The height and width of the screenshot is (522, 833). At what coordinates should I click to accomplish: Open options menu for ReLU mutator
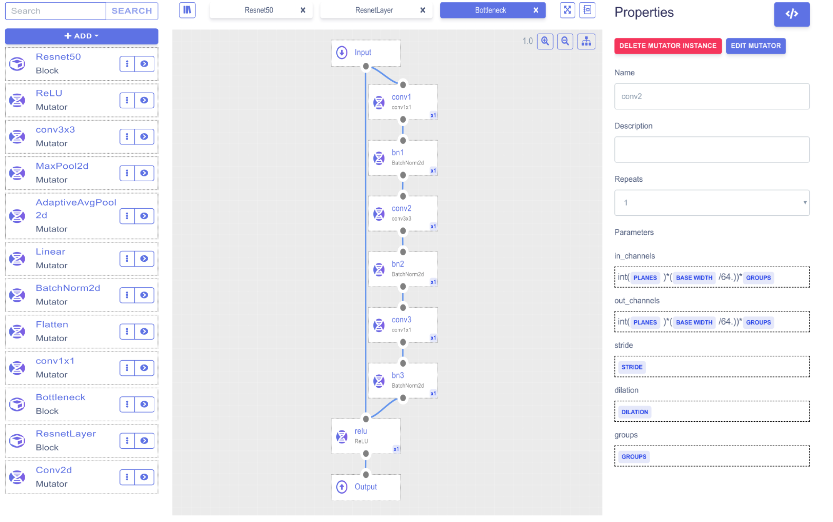click(127, 100)
